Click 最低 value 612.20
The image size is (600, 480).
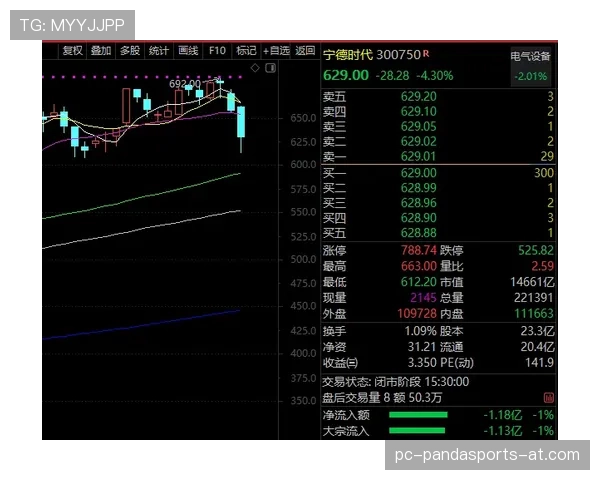pyautogui.click(x=419, y=282)
